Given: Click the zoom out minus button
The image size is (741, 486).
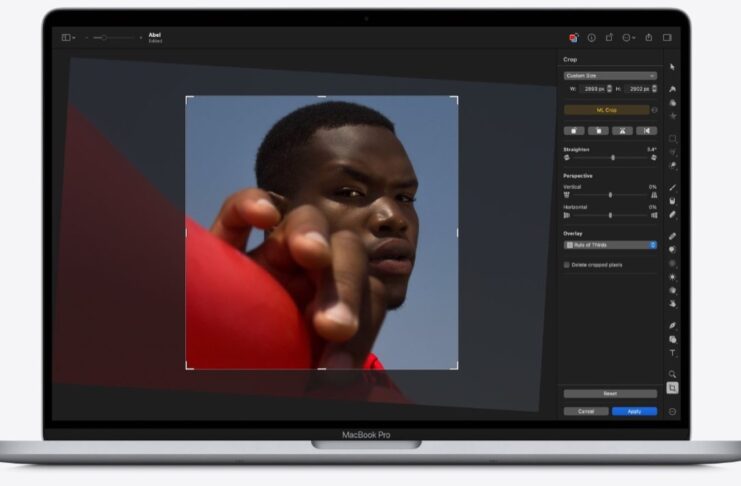Looking at the screenshot, I should point(86,38).
